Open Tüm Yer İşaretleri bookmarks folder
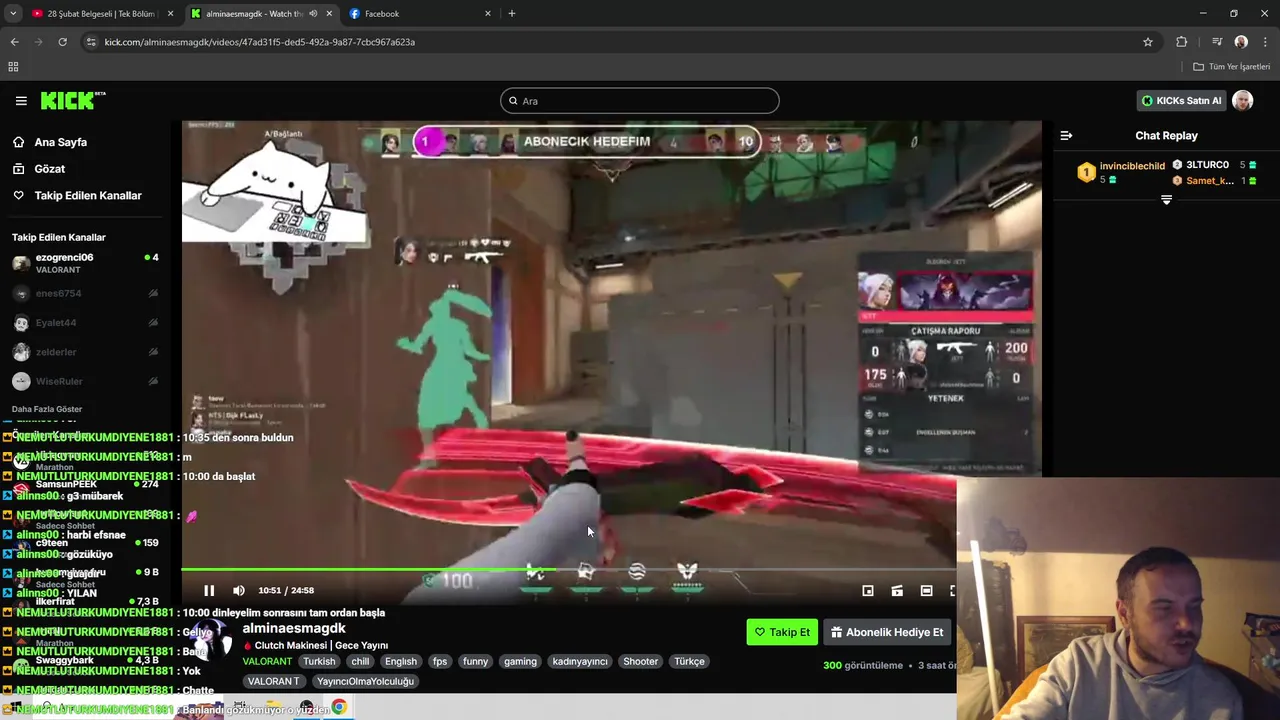The width and height of the screenshot is (1280, 720). click(x=1231, y=66)
